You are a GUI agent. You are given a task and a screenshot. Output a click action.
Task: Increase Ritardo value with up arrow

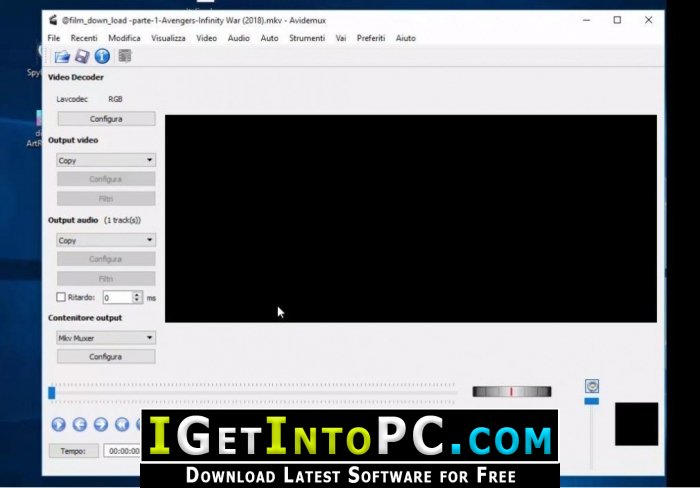point(138,294)
